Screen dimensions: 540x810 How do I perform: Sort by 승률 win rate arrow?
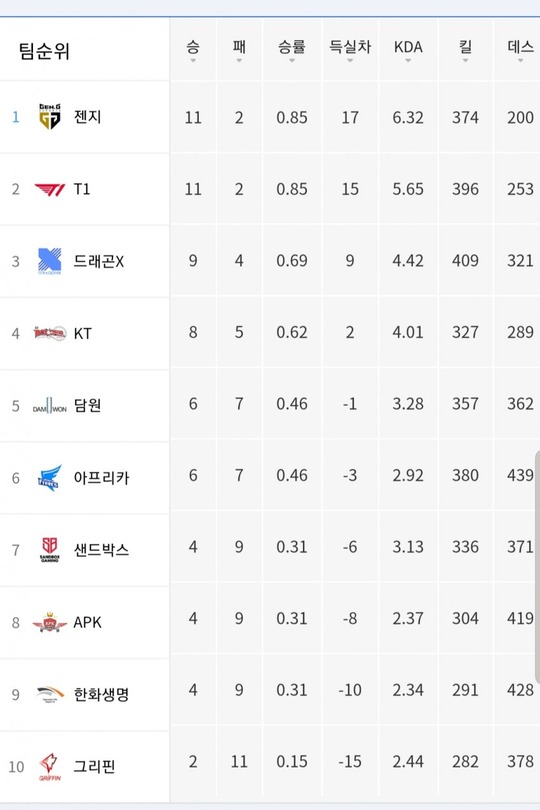291,61
